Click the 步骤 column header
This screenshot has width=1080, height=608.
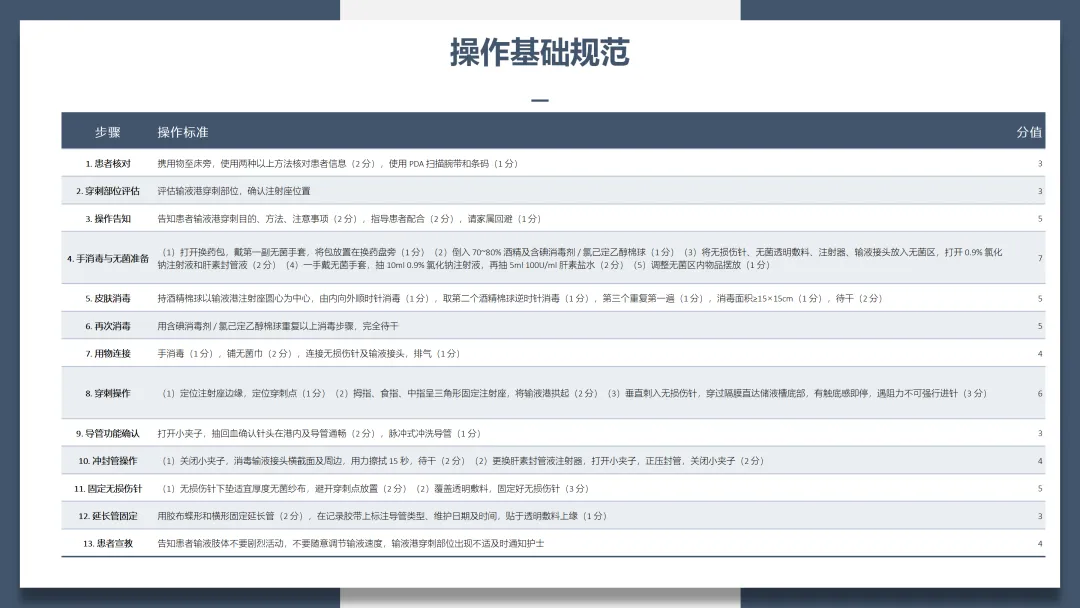107,132
